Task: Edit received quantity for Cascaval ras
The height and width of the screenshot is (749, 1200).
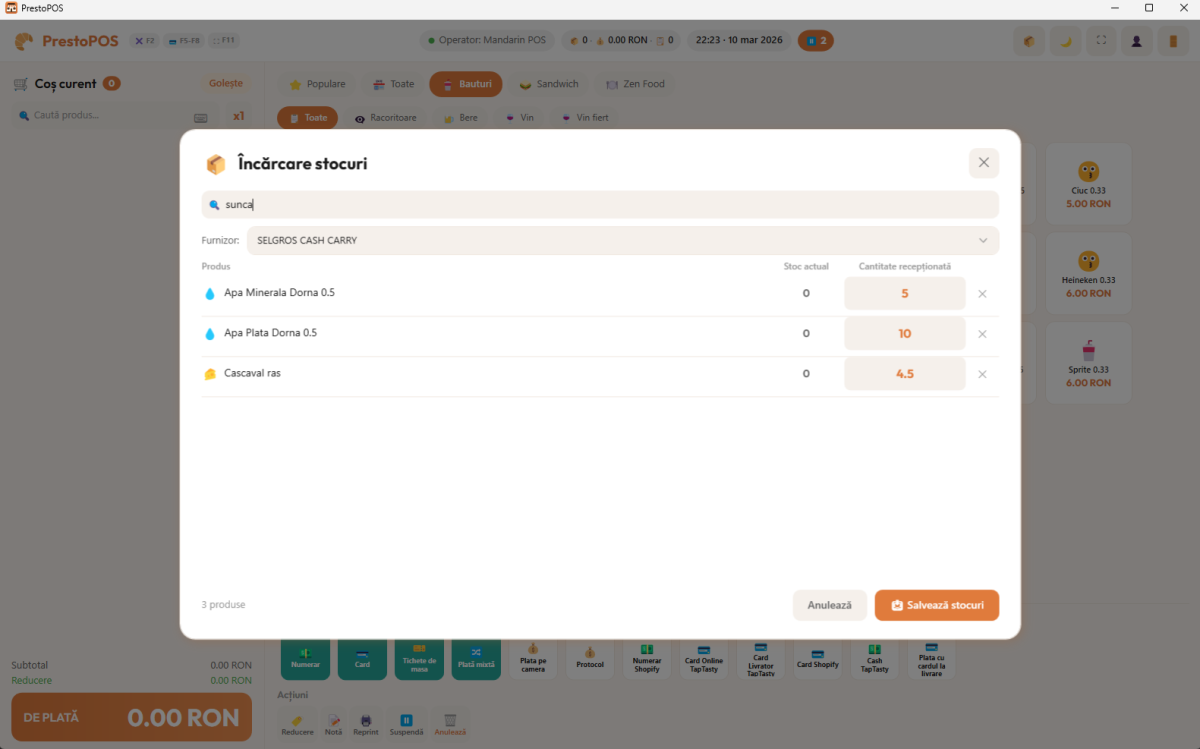Action: pos(904,374)
